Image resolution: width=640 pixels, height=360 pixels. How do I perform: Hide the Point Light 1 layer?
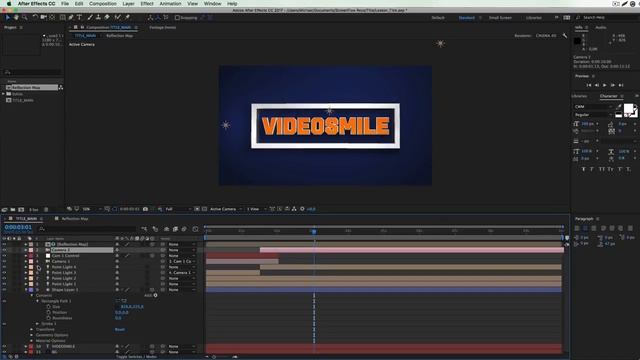click(4, 284)
